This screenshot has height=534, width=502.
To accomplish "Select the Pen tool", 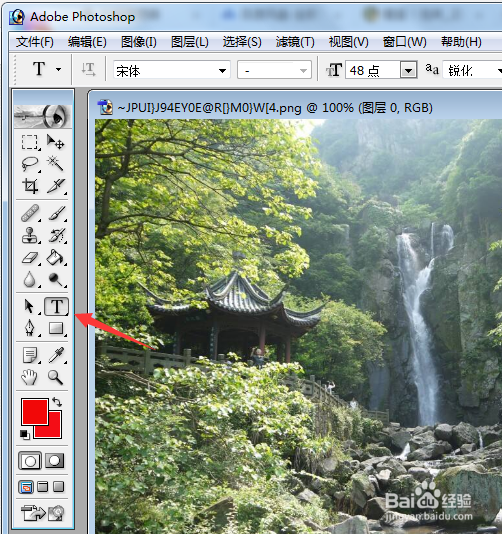I will tap(30, 328).
